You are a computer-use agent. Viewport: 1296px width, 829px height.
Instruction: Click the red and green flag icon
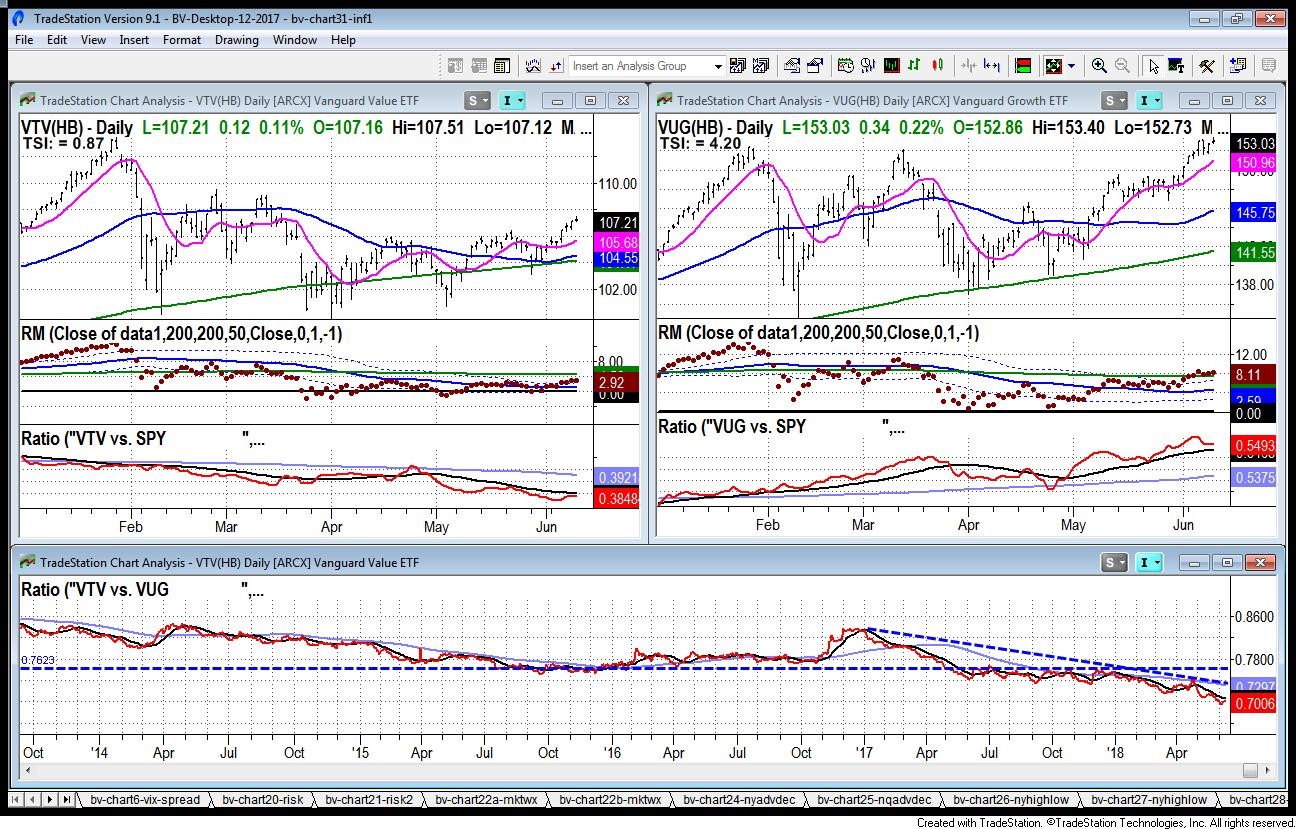pos(1022,66)
